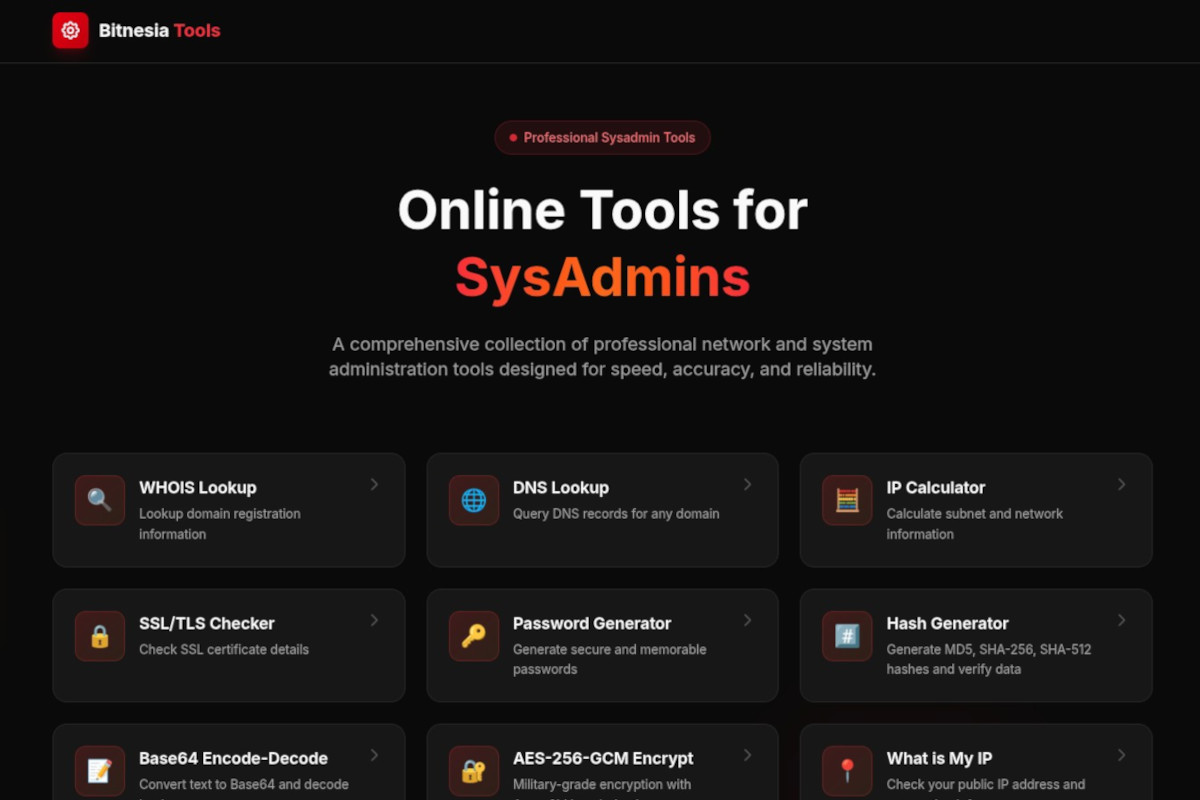Click the SSL/TLS Checker padlock icon
Viewport: 1200px width, 800px height.
pyautogui.click(x=100, y=636)
